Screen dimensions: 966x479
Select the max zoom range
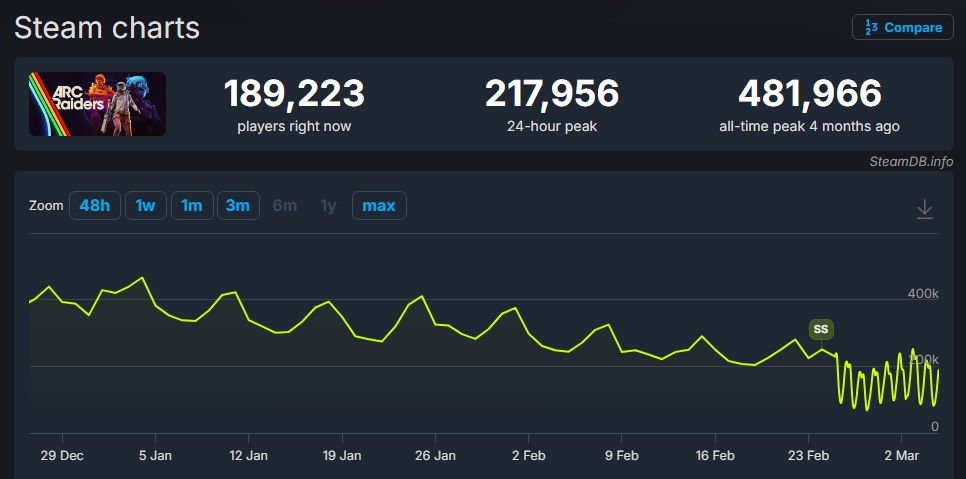coord(379,206)
